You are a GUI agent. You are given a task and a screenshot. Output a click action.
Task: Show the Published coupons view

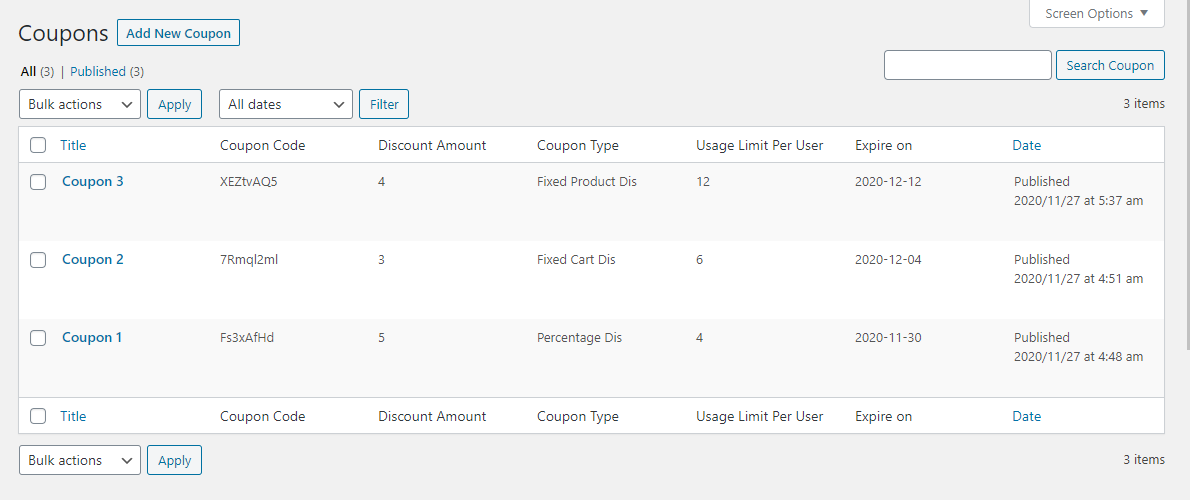[x=98, y=72]
